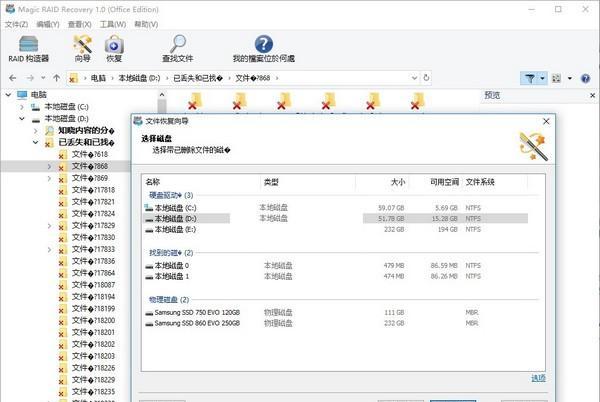Select 本地磁盘 (C:) in wizard list
This screenshot has width=600, height=402.
click(175, 208)
